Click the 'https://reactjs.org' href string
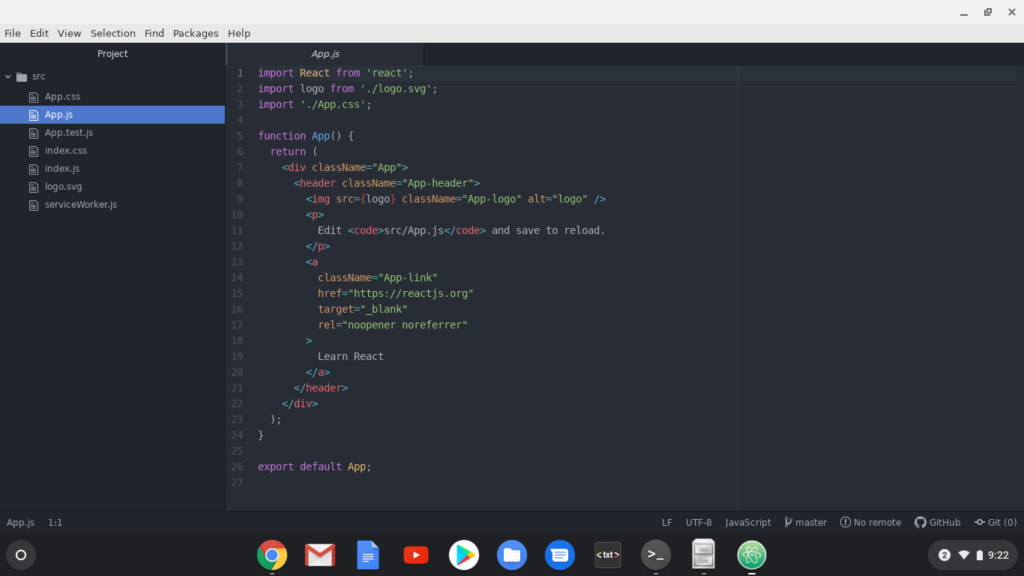The height and width of the screenshot is (576, 1024). tap(411, 294)
